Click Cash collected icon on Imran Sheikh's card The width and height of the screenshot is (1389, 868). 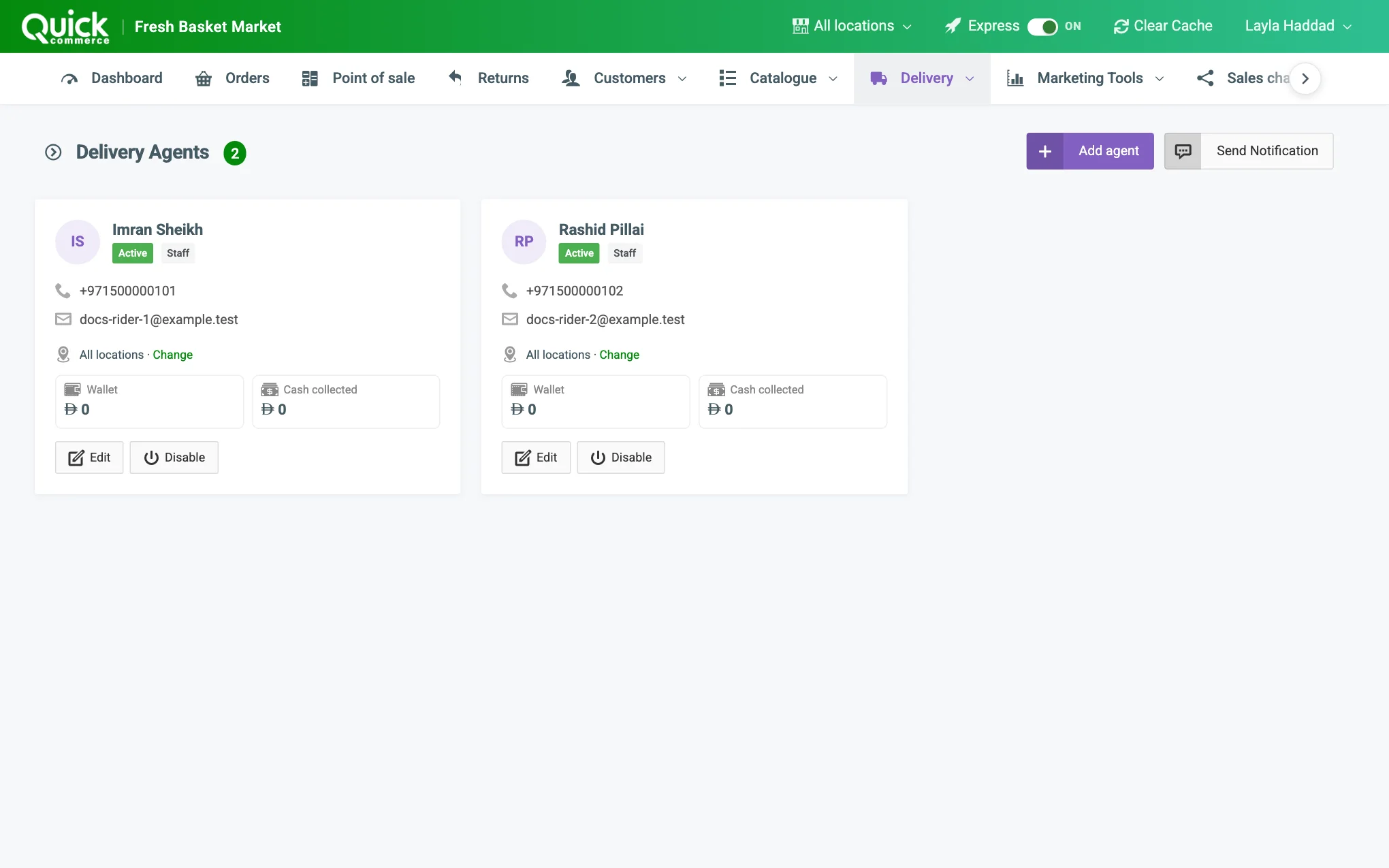tap(270, 389)
